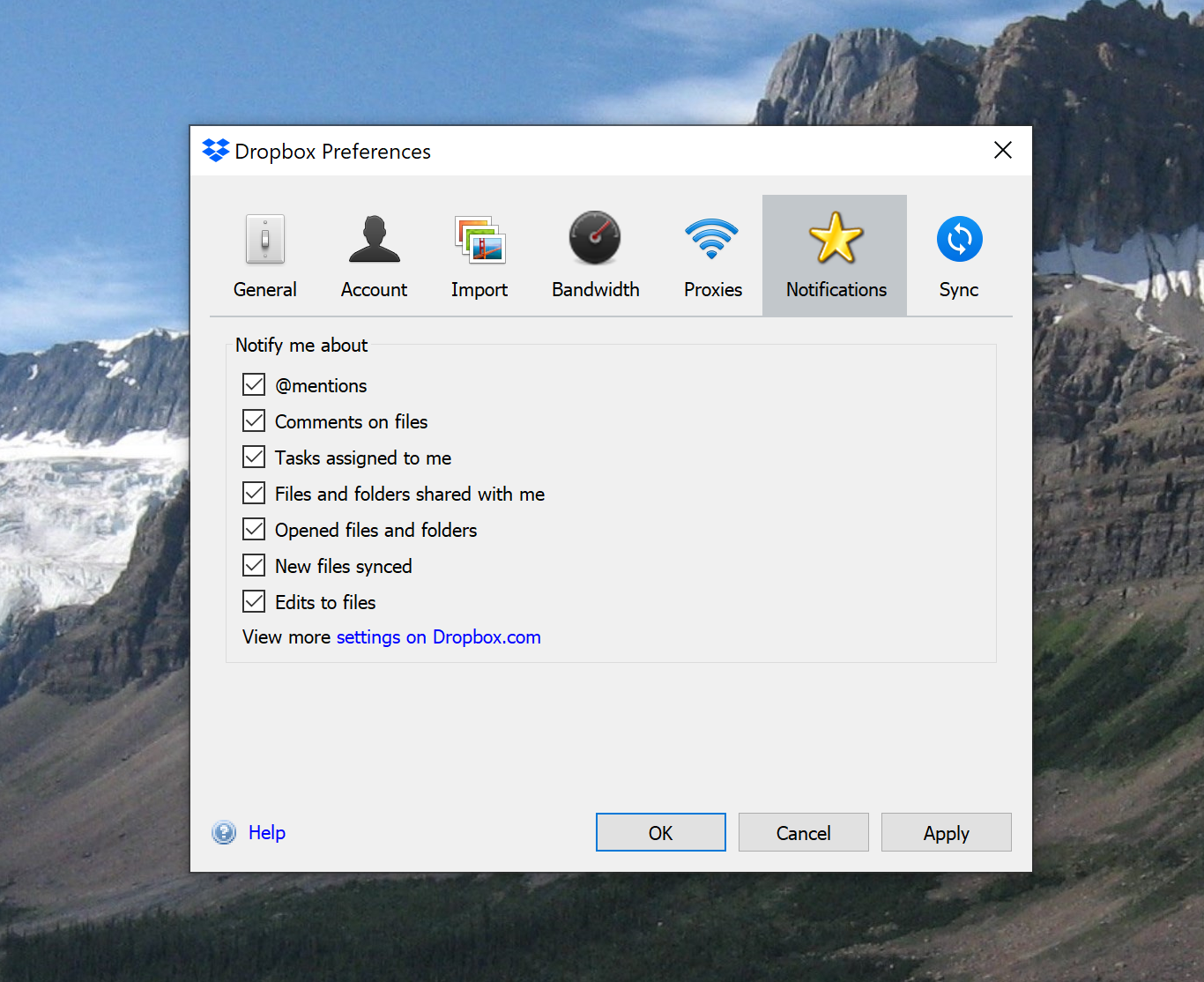Switch to the Account tab label

375,290
